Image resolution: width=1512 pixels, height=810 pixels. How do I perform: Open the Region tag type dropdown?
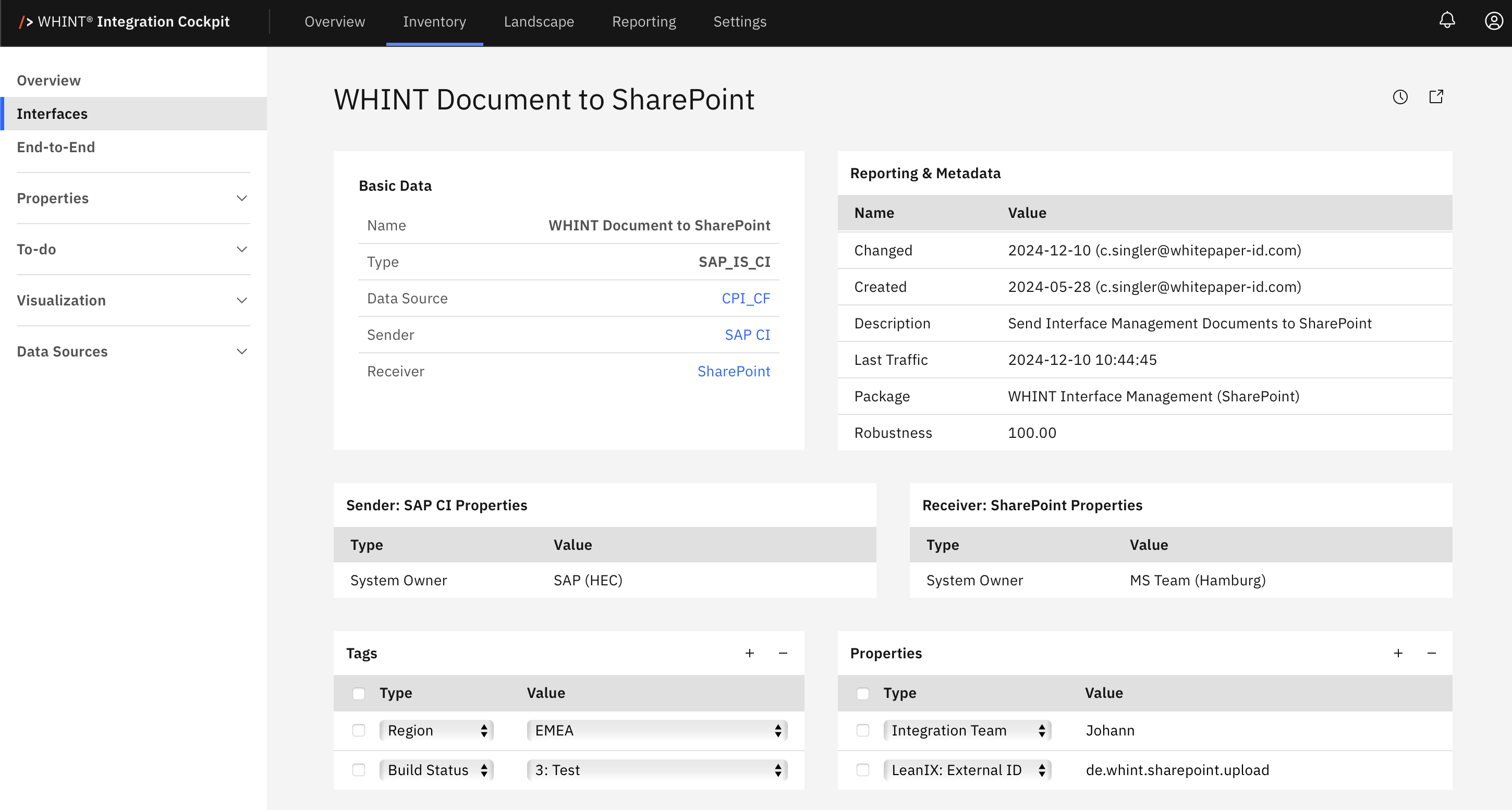[436, 730]
